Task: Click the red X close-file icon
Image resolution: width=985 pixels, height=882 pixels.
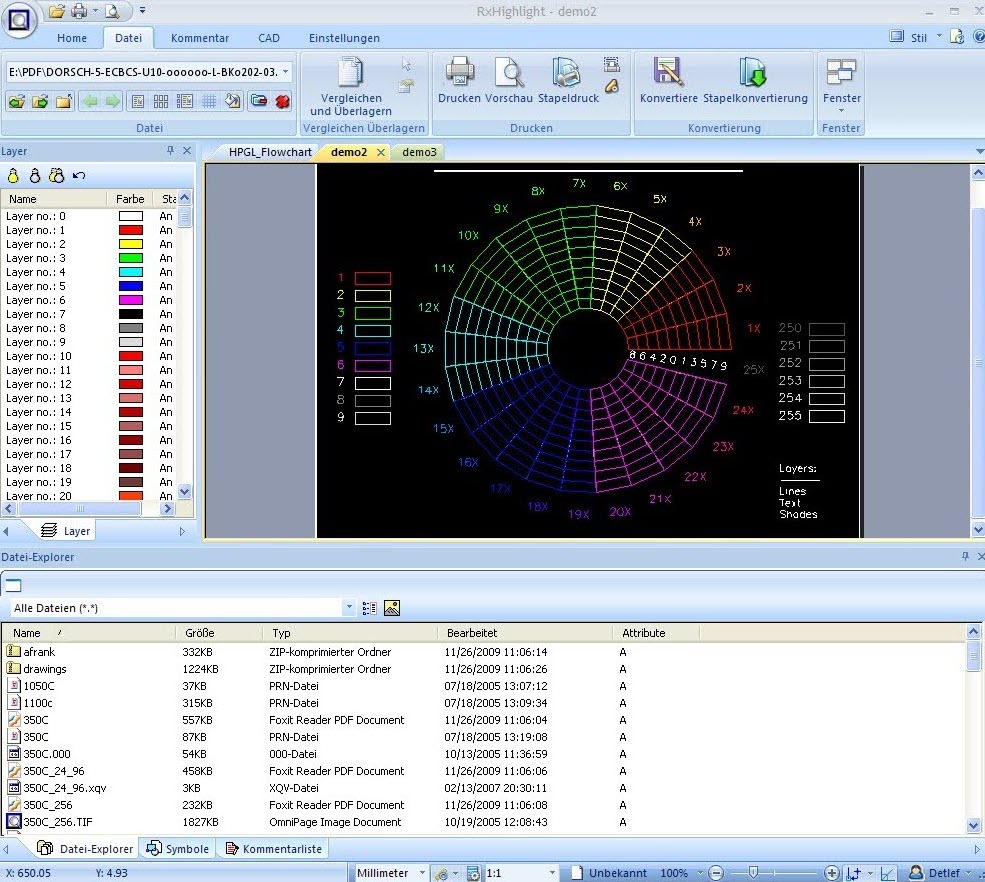Action: point(283,101)
